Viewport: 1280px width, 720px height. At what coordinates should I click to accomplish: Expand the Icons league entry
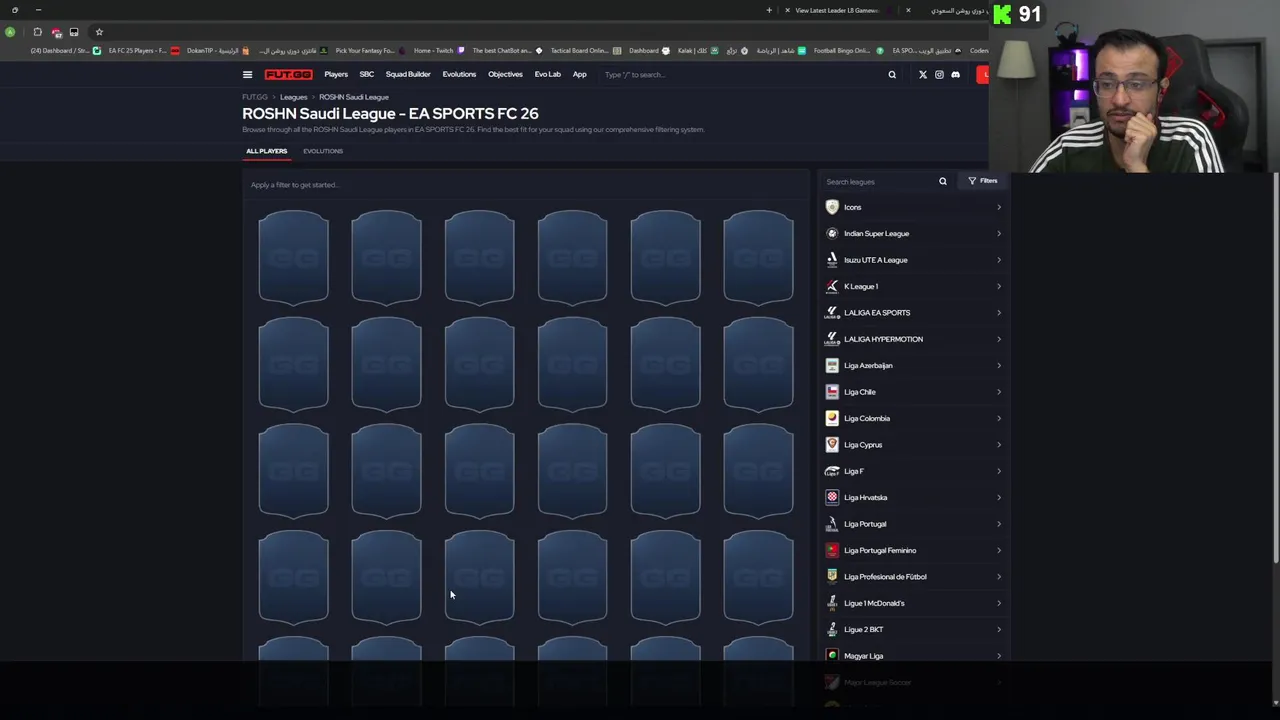click(998, 207)
